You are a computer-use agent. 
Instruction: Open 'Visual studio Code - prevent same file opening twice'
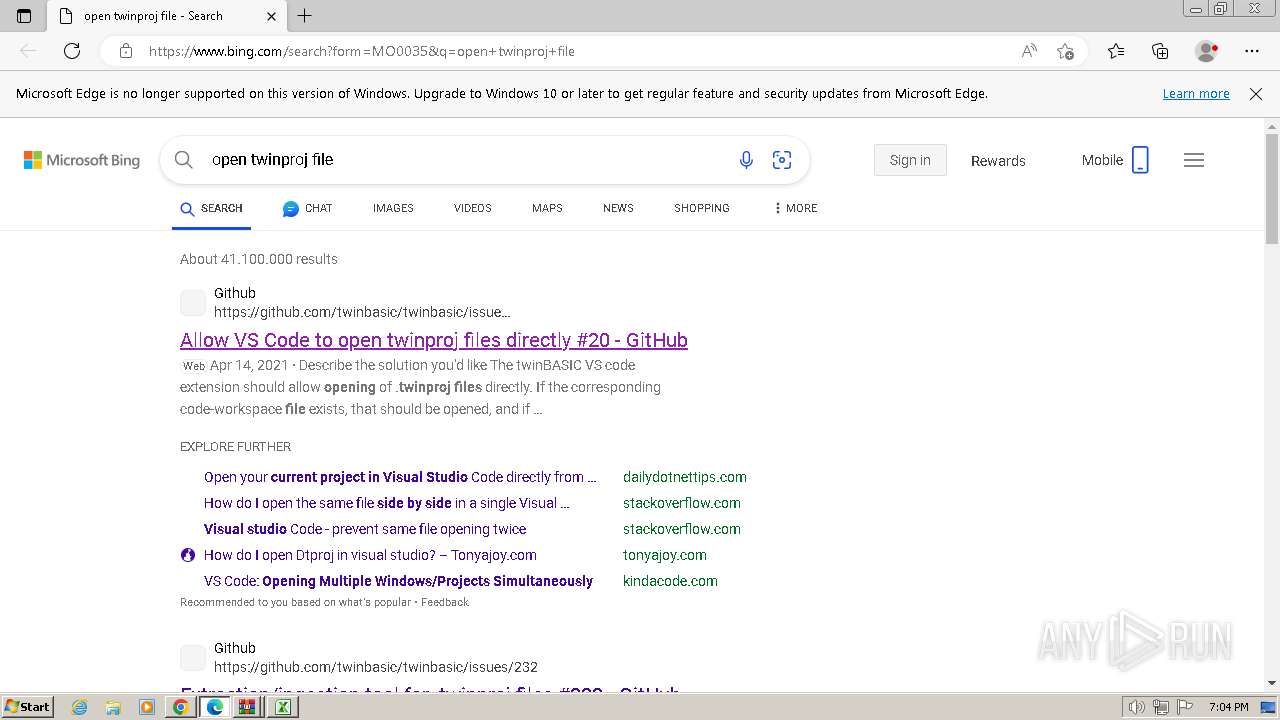pyautogui.click(x=365, y=529)
